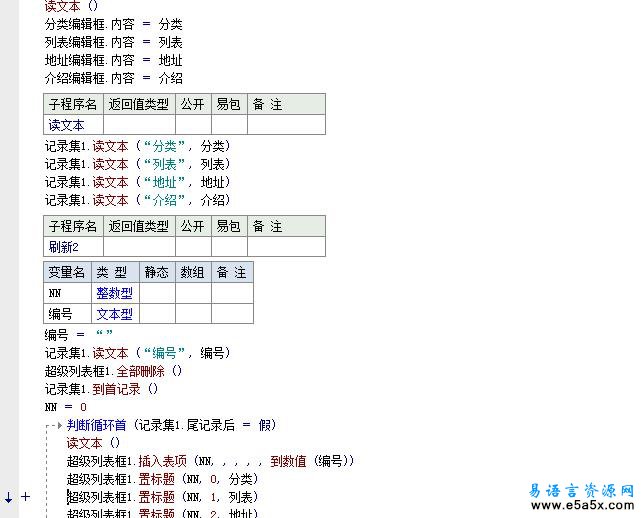Click the plus icon in left margin
Image resolution: width=643 pixels, height=518 pixels.
(x=25, y=497)
